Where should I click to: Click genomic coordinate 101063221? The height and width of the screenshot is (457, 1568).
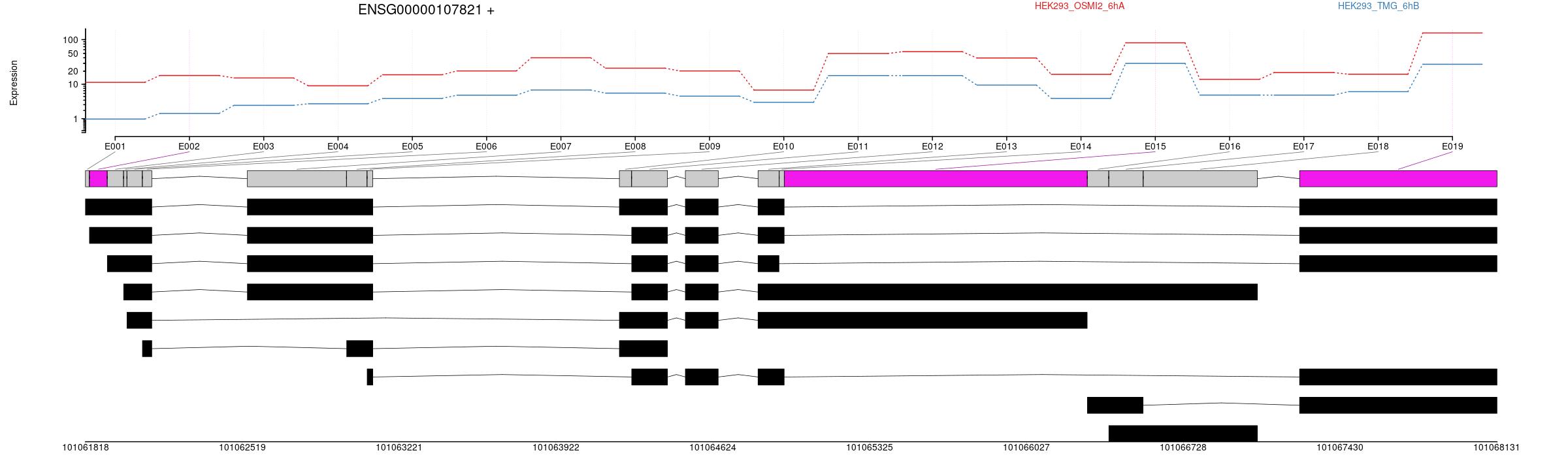[399, 448]
